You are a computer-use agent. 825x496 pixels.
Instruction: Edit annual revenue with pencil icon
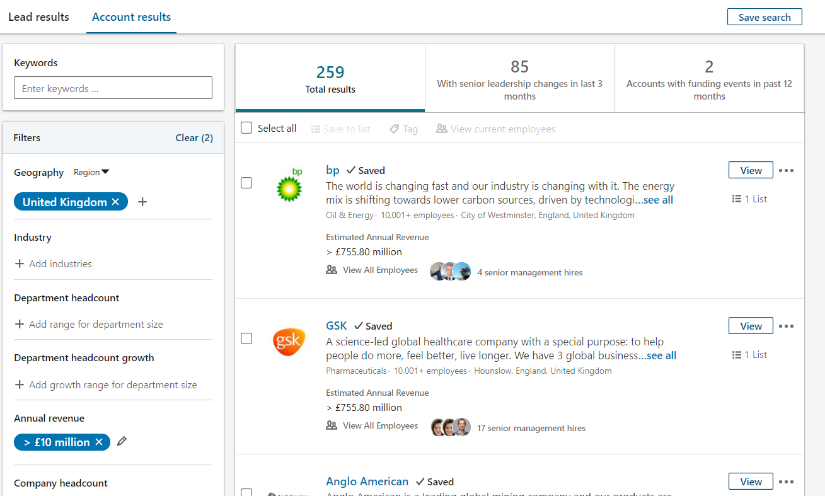122,441
